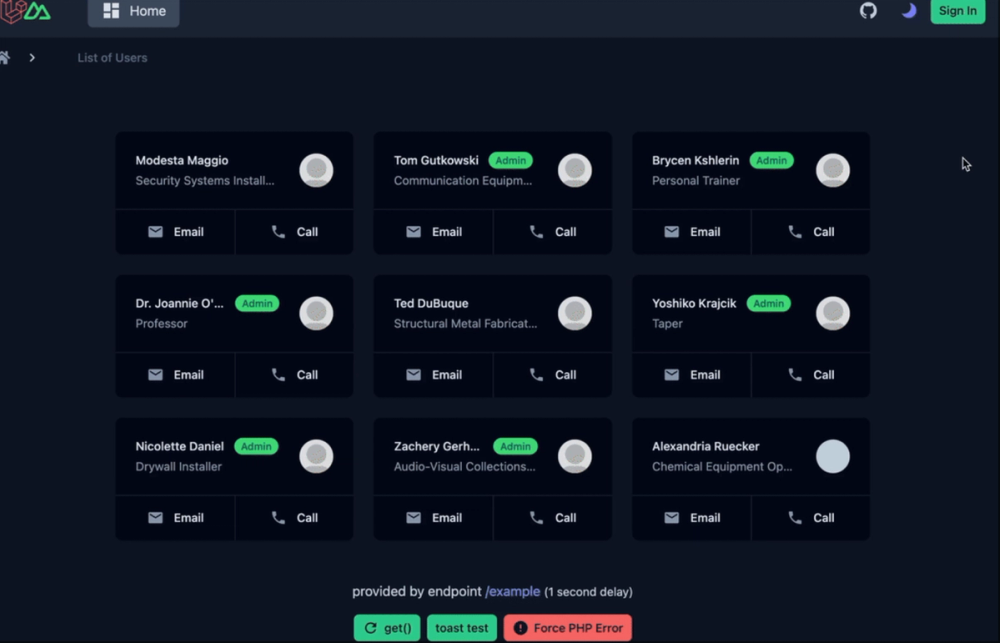Call Yoshiko Krajcik
The width and height of the screenshot is (1000, 643).
pos(811,374)
